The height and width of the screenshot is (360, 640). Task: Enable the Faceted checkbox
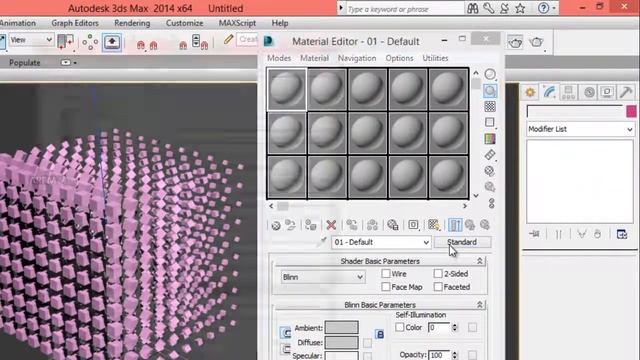tap(438, 287)
